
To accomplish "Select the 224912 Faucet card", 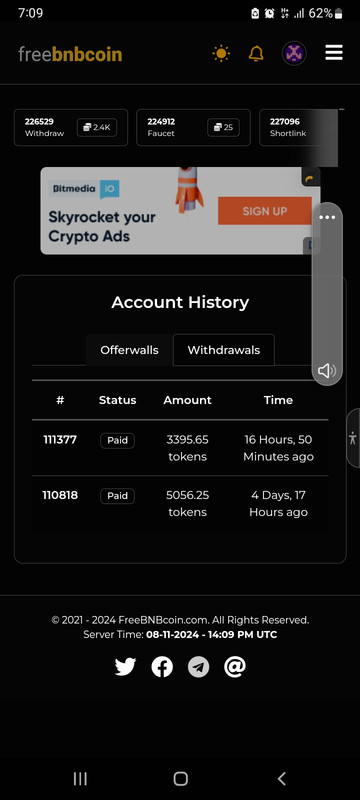I will (x=193, y=128).
